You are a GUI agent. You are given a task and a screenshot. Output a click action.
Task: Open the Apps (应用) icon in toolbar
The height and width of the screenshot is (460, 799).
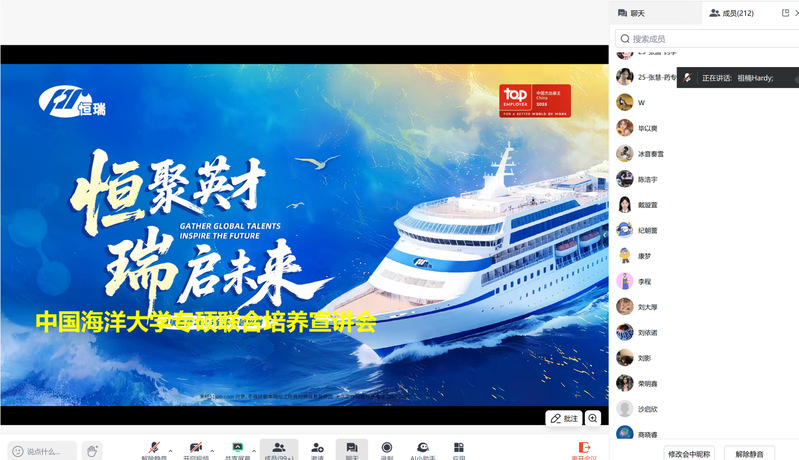459,449
